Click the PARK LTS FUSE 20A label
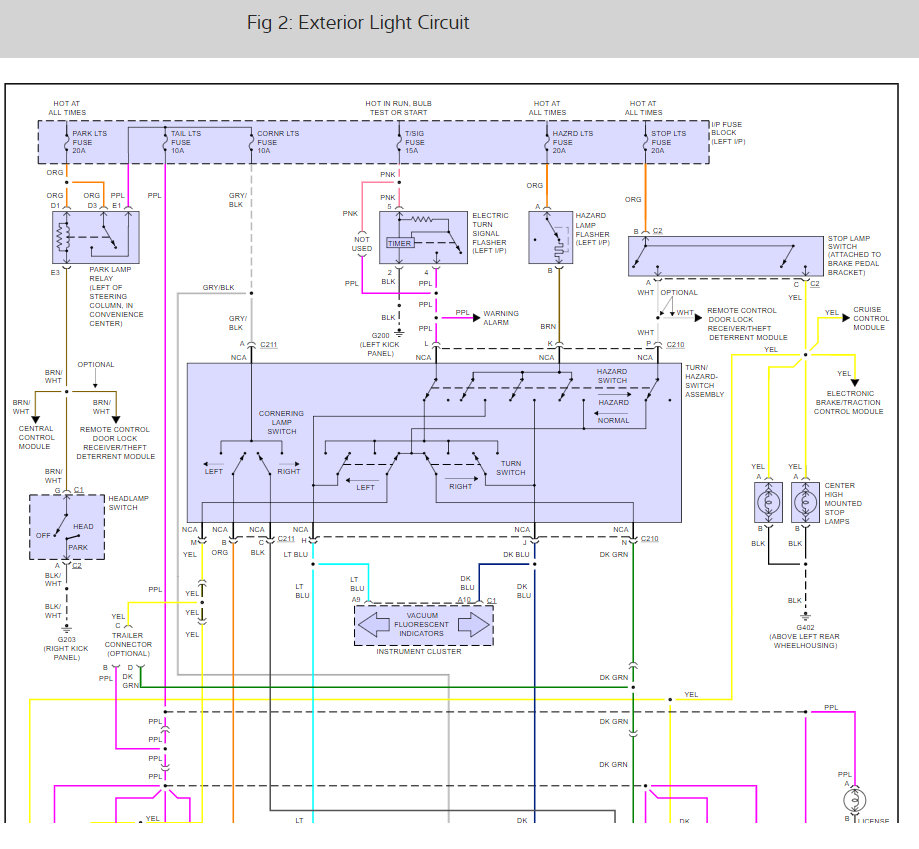This screenshot has width=919, height=849. (x=89, y=142)
